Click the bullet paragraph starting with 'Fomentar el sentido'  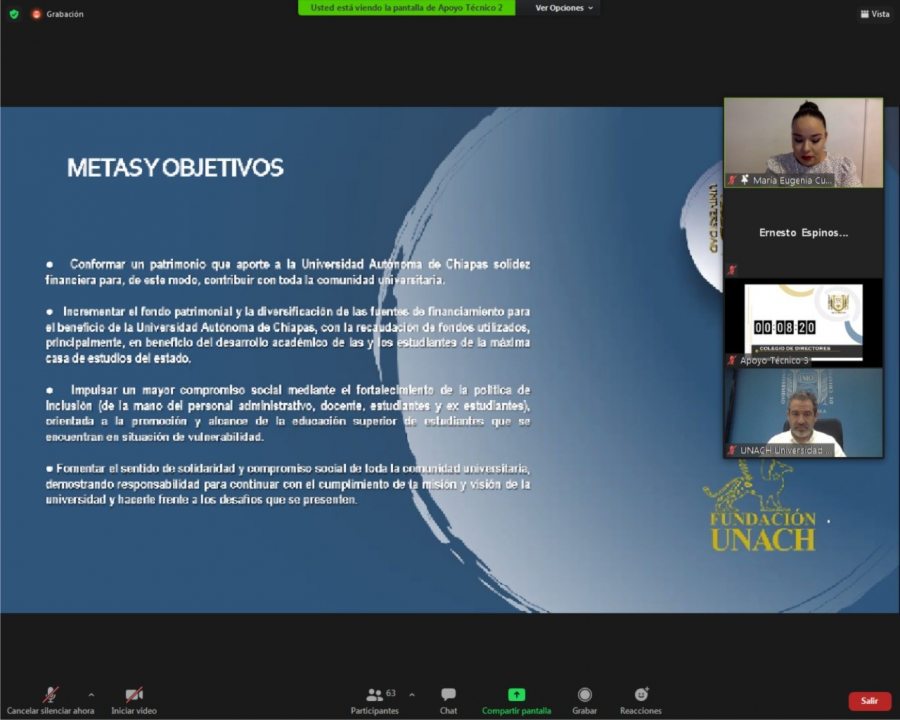tap(288, 484)
